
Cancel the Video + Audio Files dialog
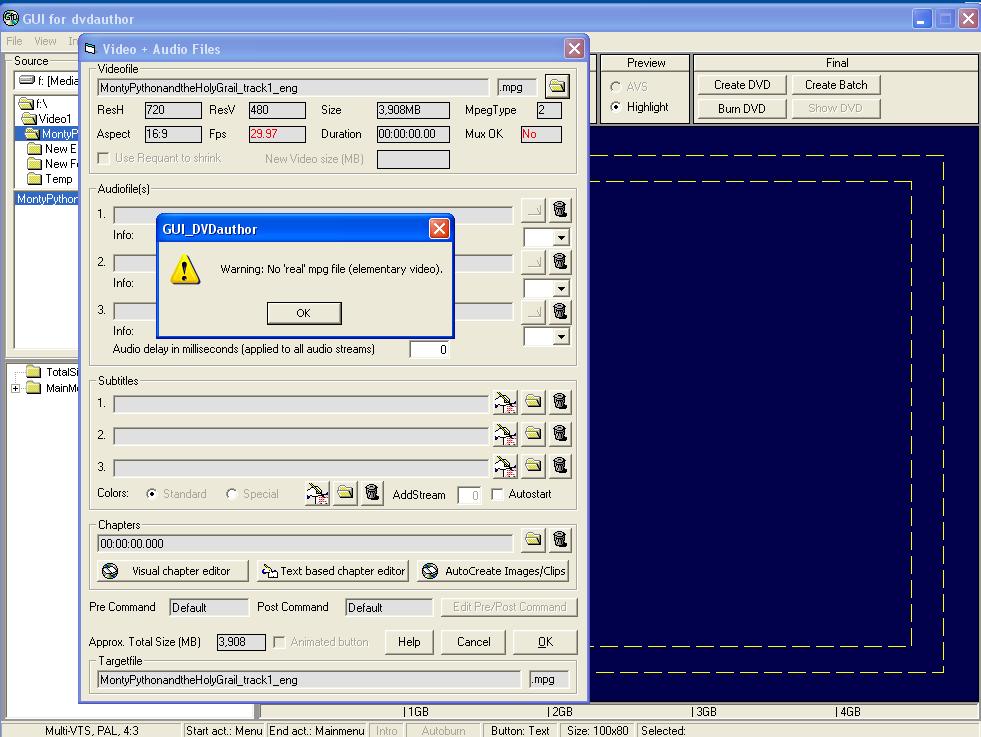[x=474, y=642]
